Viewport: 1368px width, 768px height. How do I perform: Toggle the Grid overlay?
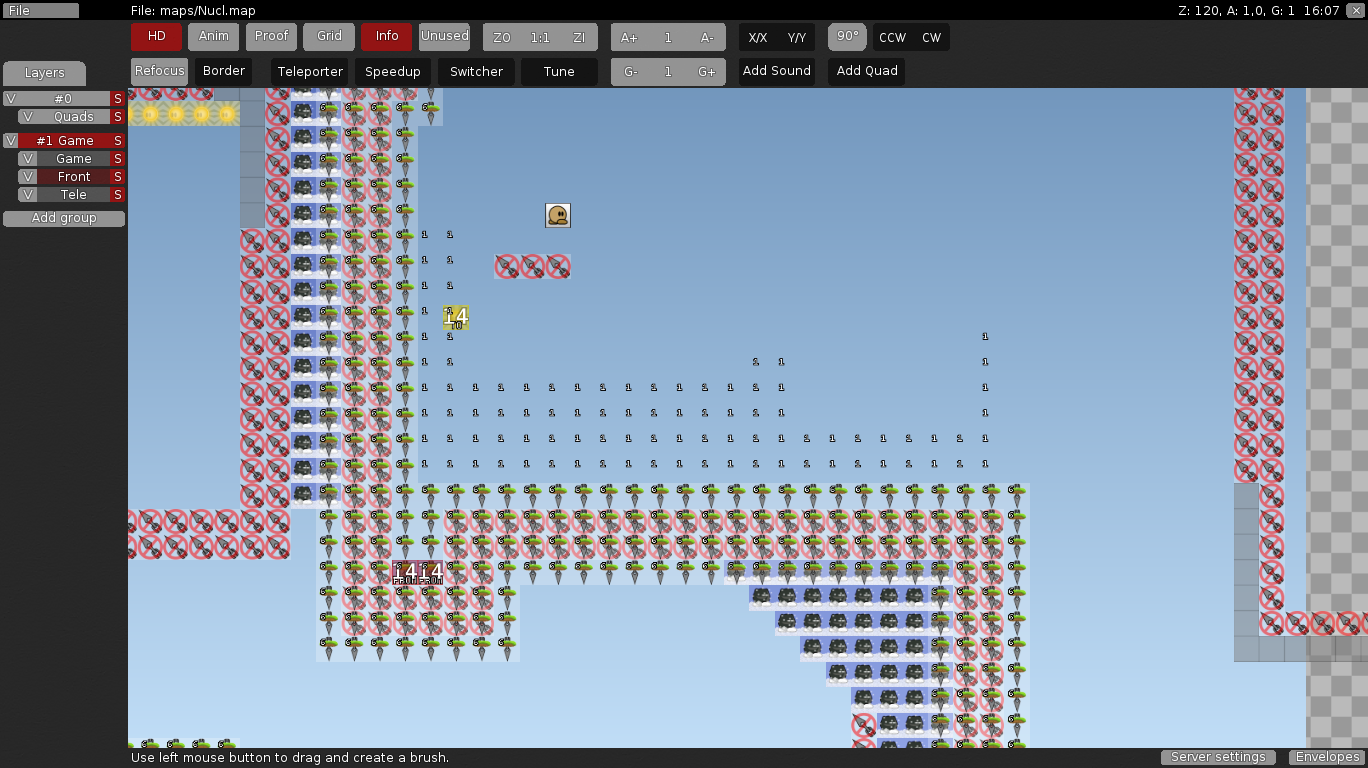328,36
